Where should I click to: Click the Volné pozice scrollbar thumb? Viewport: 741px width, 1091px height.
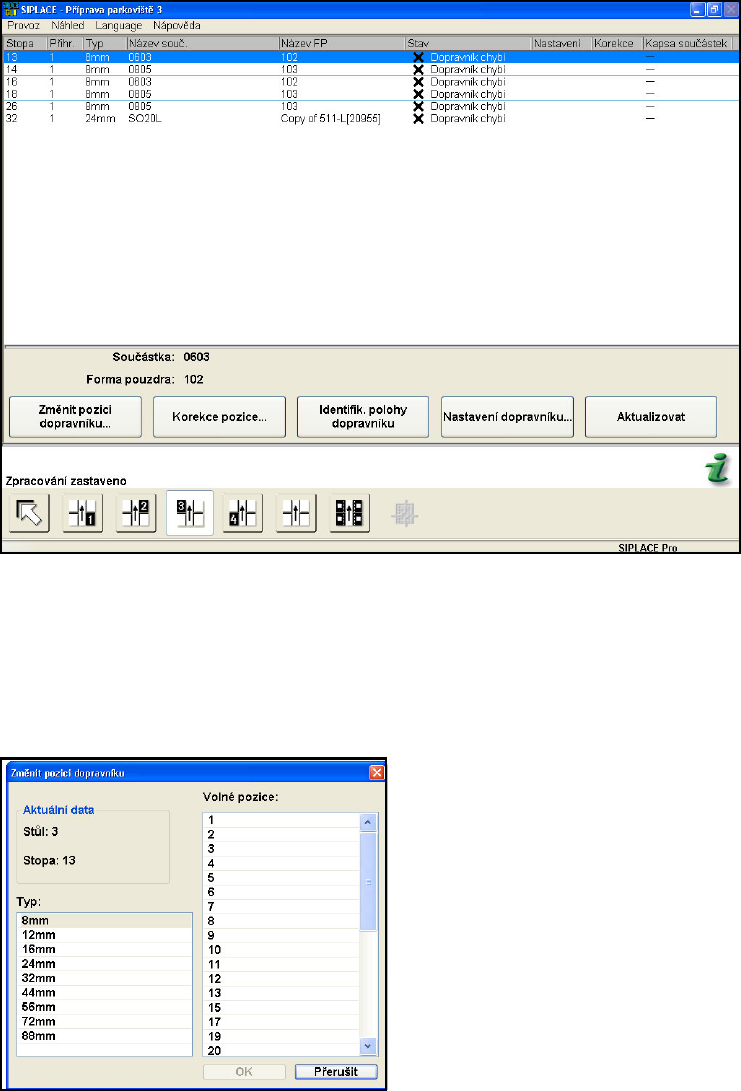click(x=368, y=882)
